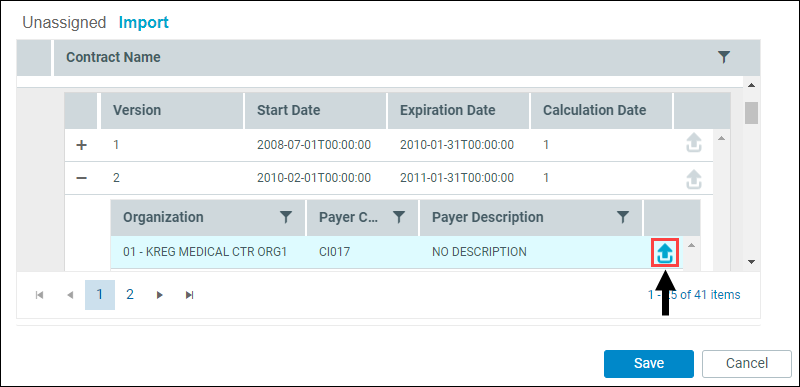
Task: Click the import icon for KREG MEDICAL CTR
Action: click(665, 252)
